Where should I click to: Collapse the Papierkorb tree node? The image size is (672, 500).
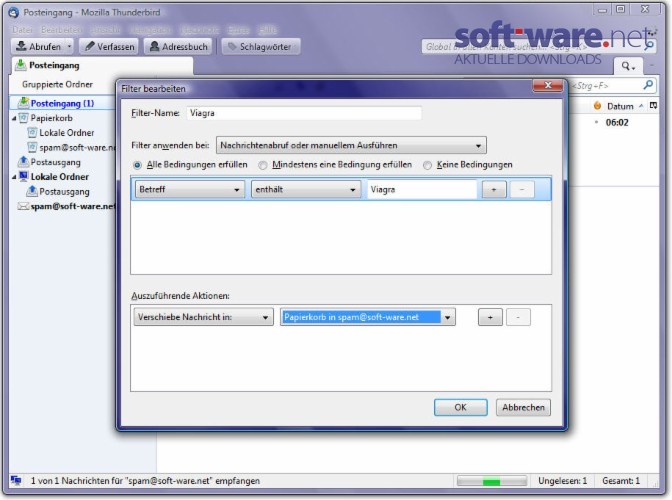tap(14, 118)
